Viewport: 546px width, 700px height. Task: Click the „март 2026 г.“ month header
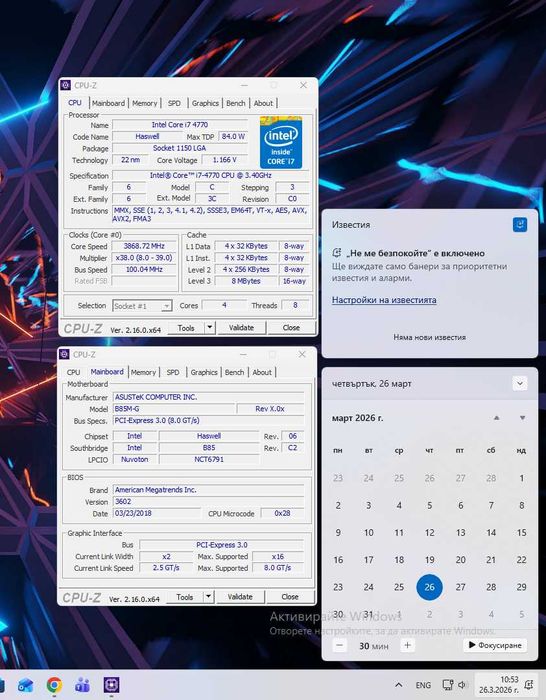[x=358, y=418]
